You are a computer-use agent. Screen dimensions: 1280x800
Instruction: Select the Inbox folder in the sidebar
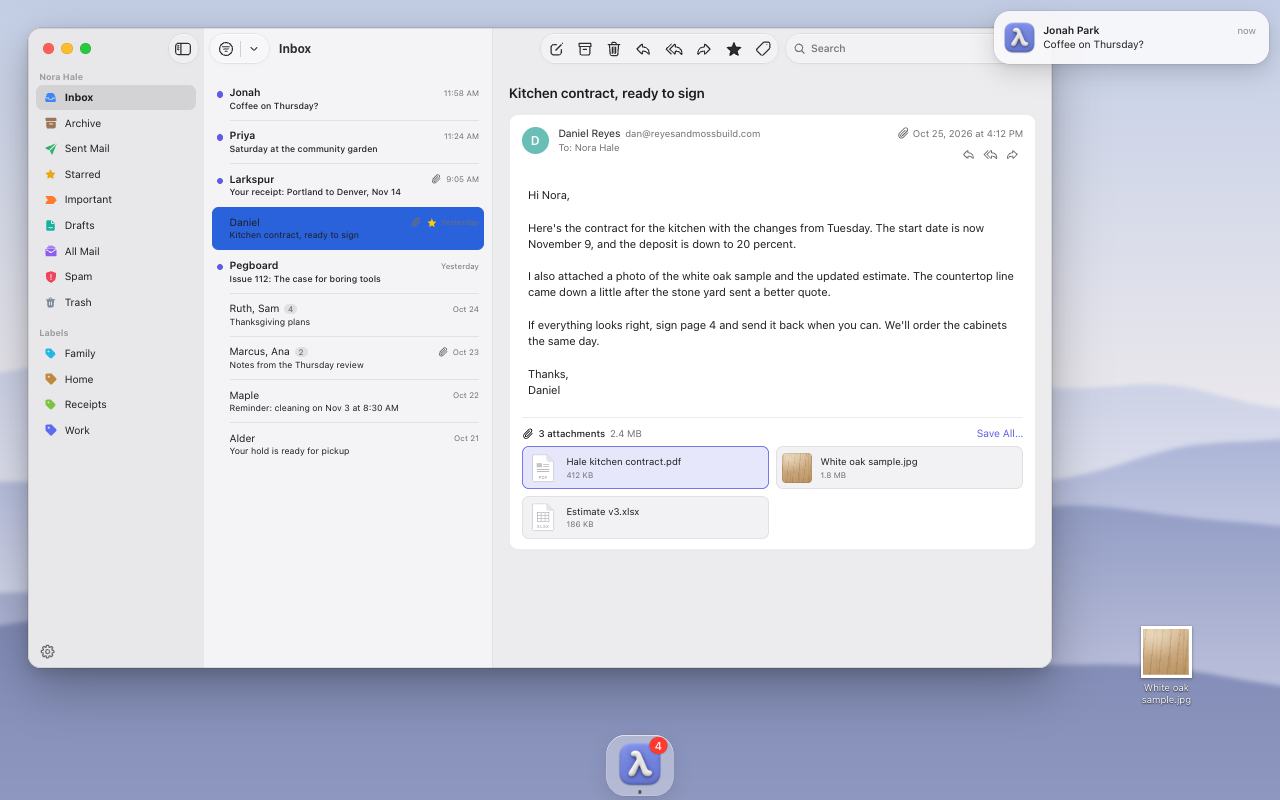point(116,97)
